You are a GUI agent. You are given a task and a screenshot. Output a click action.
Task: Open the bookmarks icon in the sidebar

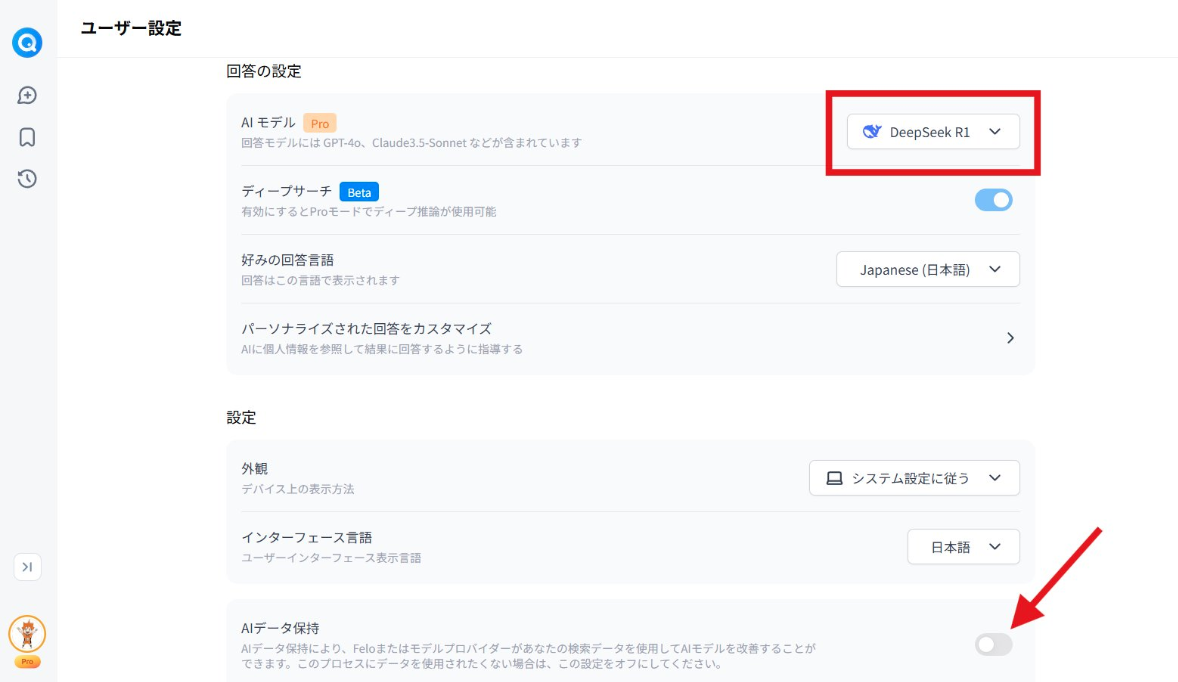click(x=27, y=137)
